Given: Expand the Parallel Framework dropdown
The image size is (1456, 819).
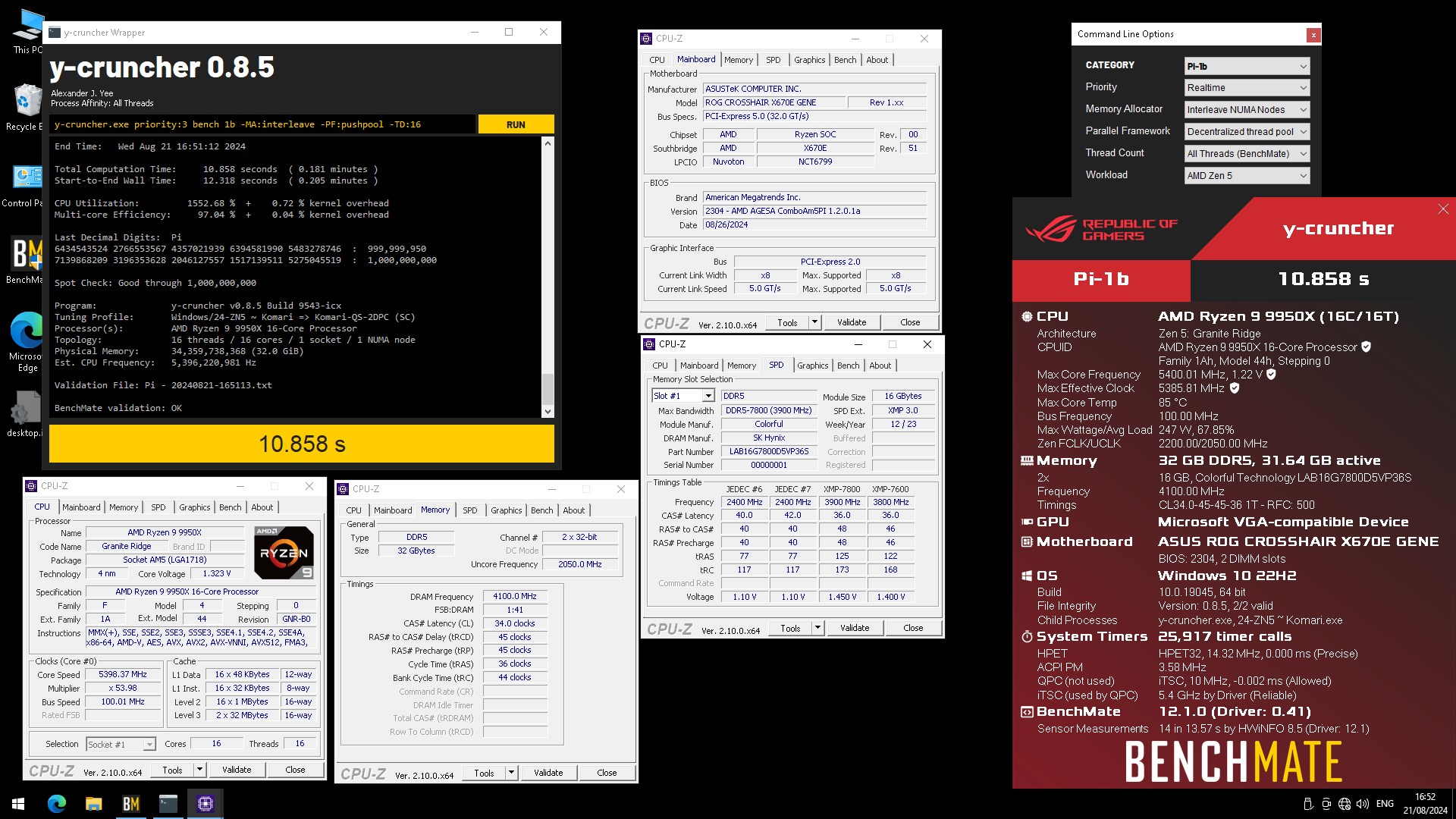Looking at the screenshot, I should 1247,132.
